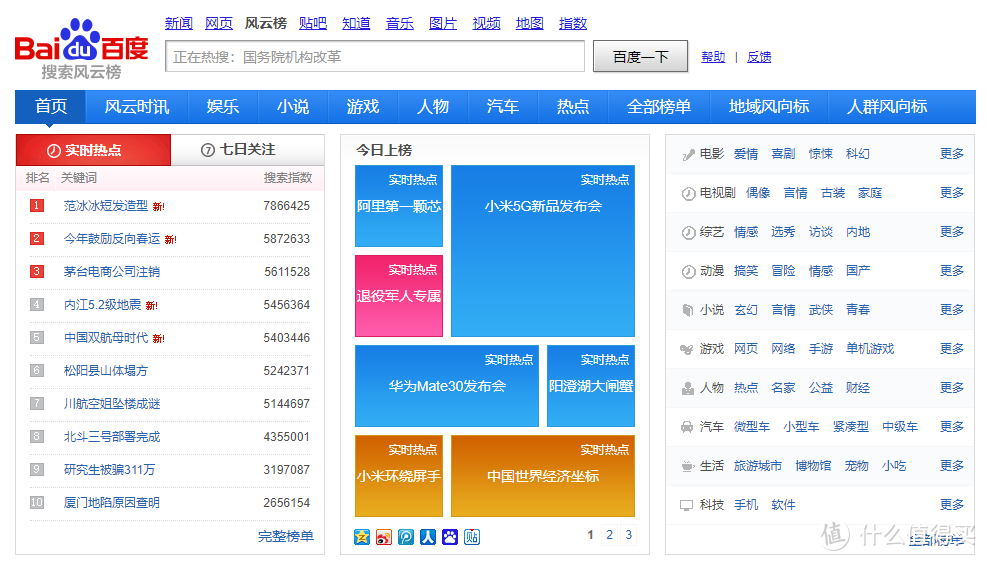987x561 pixels.
Task: Click the 人物 person icon in the category list
Action: tap(687, 388)
